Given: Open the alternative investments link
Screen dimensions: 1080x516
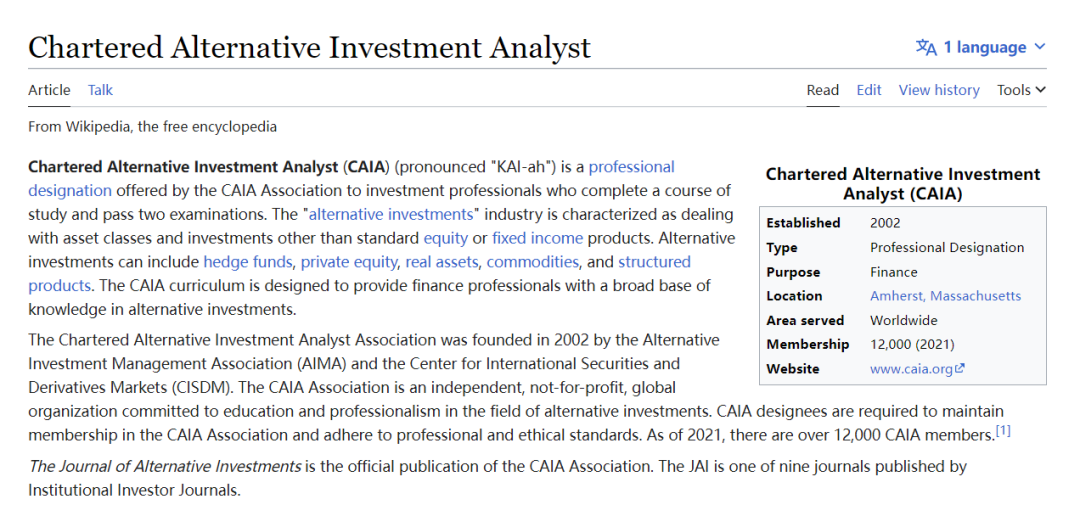Looking at the screenshot, I should click(x=391, y=214).
